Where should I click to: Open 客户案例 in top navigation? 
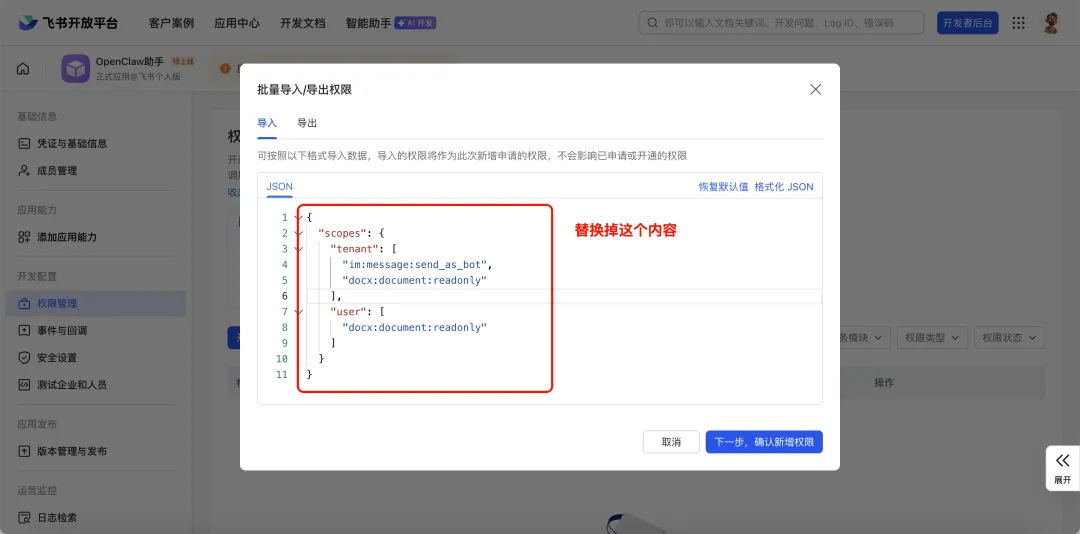point(172,23)
